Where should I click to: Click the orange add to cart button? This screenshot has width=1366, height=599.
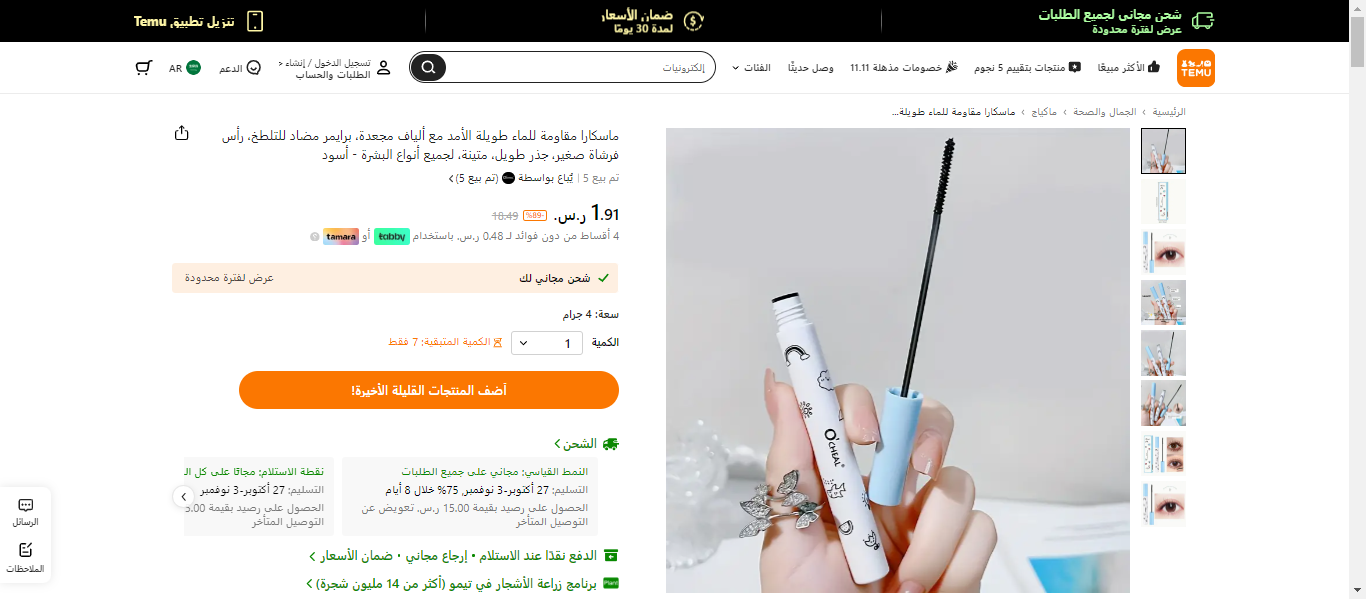pos(429,390)
